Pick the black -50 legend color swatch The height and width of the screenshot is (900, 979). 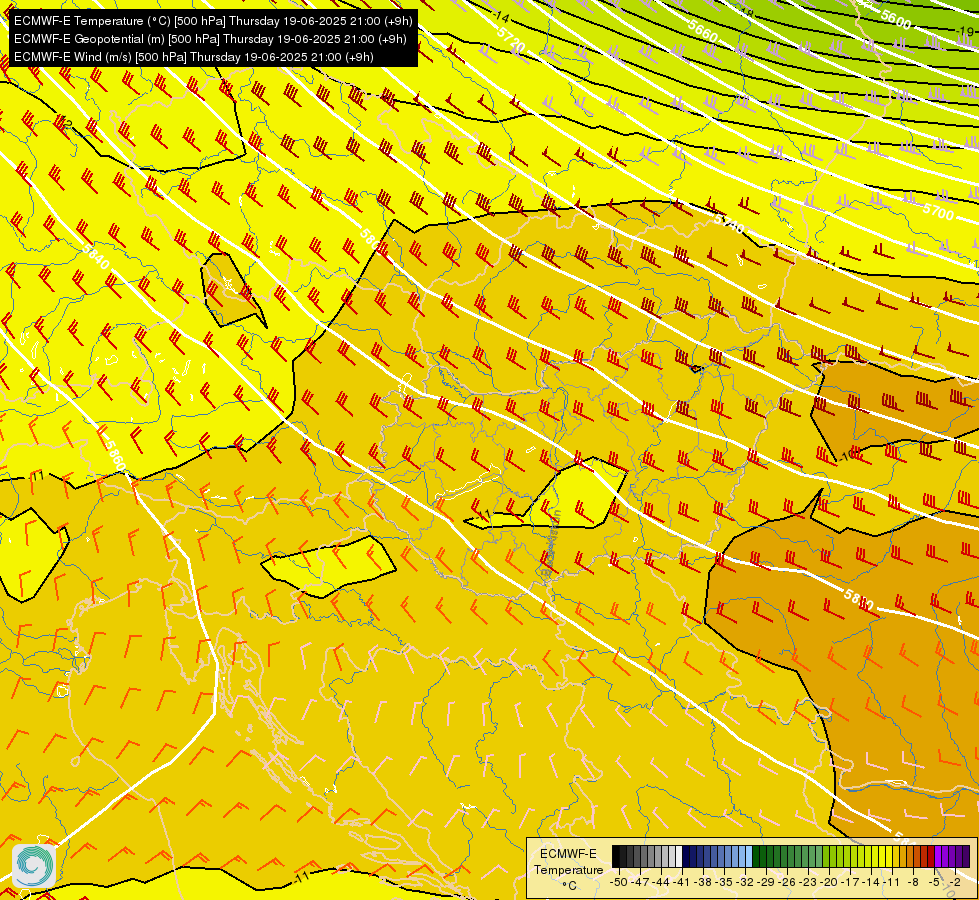pos(616,856)
